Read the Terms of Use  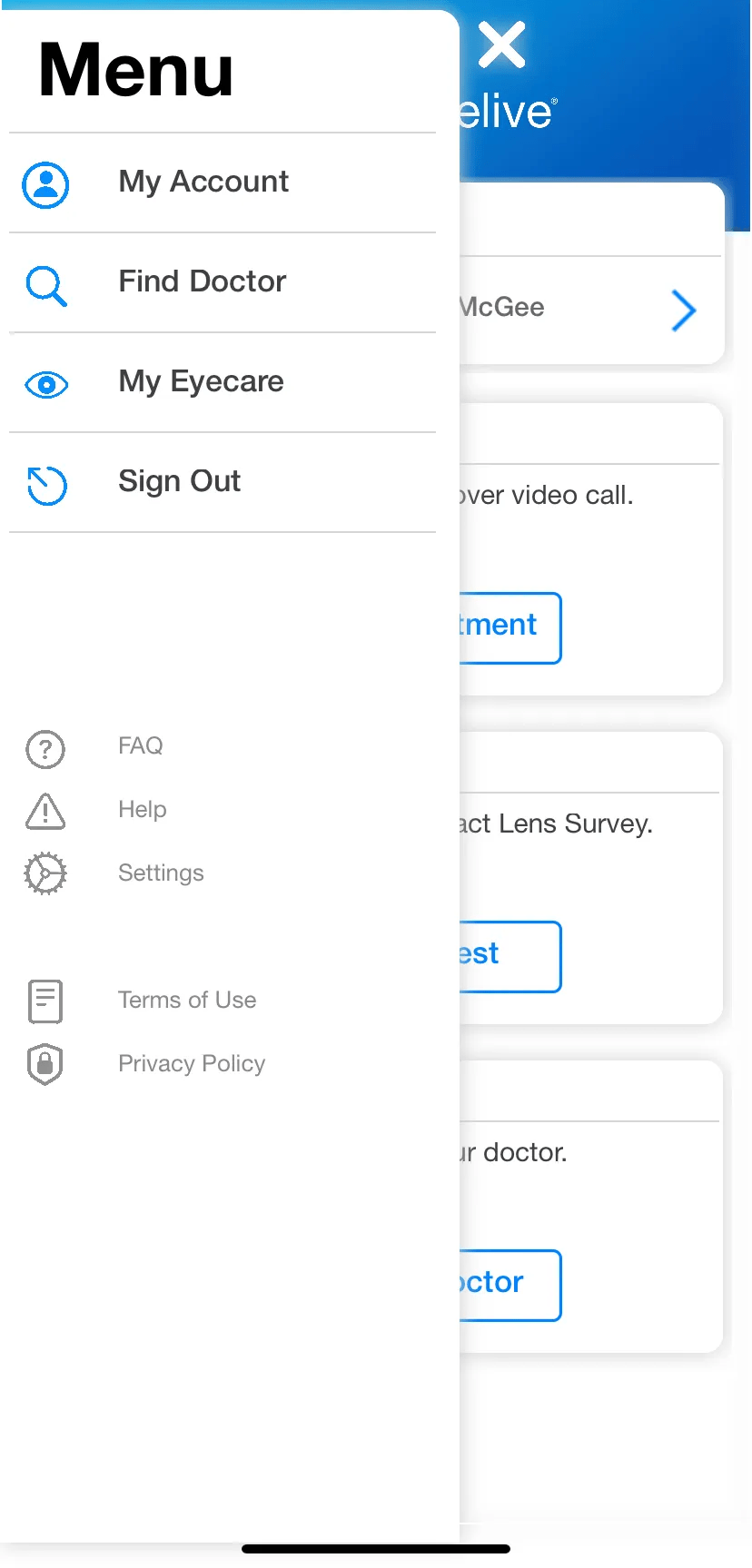pyautogui.click(x=187, y=1000)
